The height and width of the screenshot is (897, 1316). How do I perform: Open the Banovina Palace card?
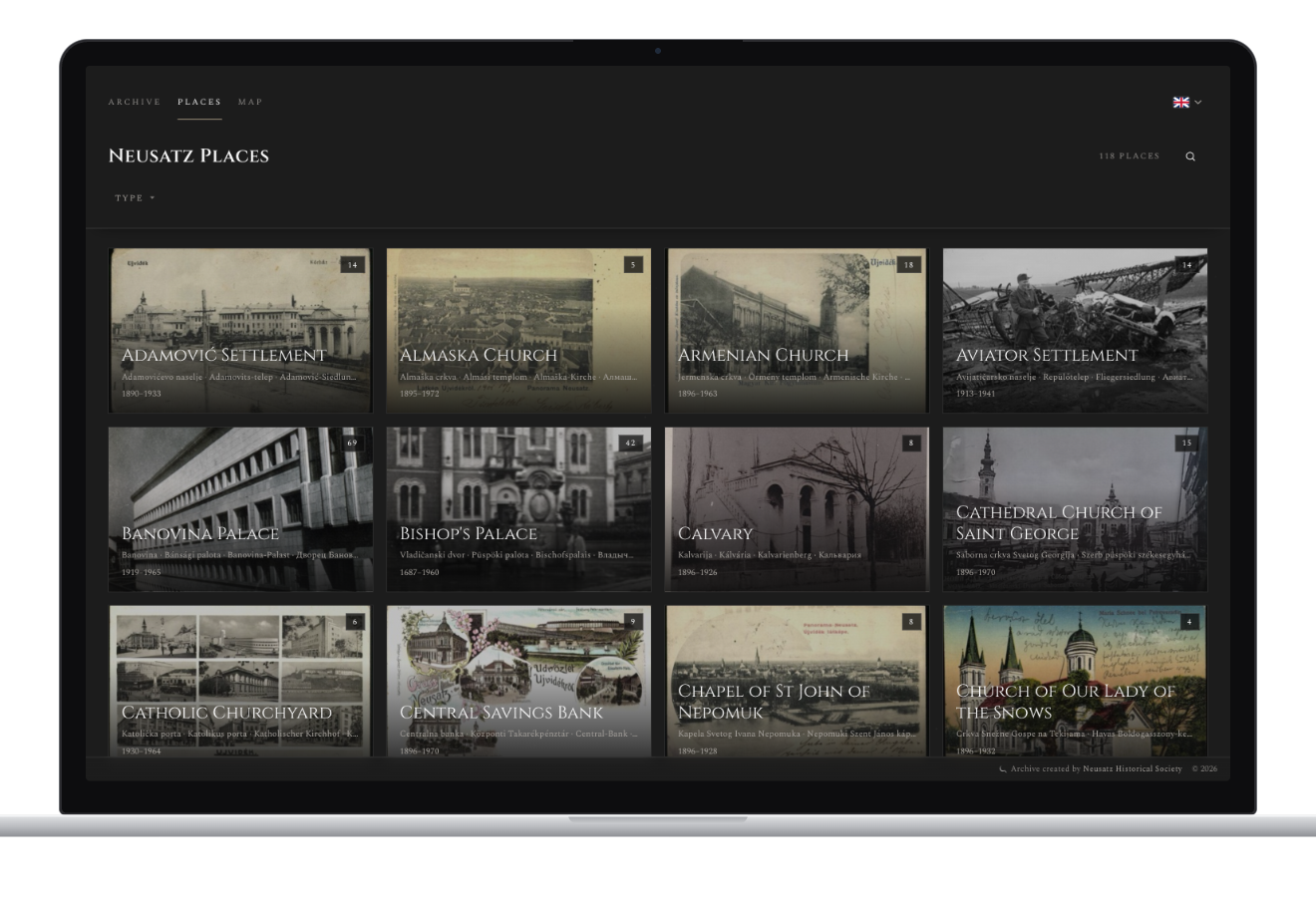pos(240,509)
